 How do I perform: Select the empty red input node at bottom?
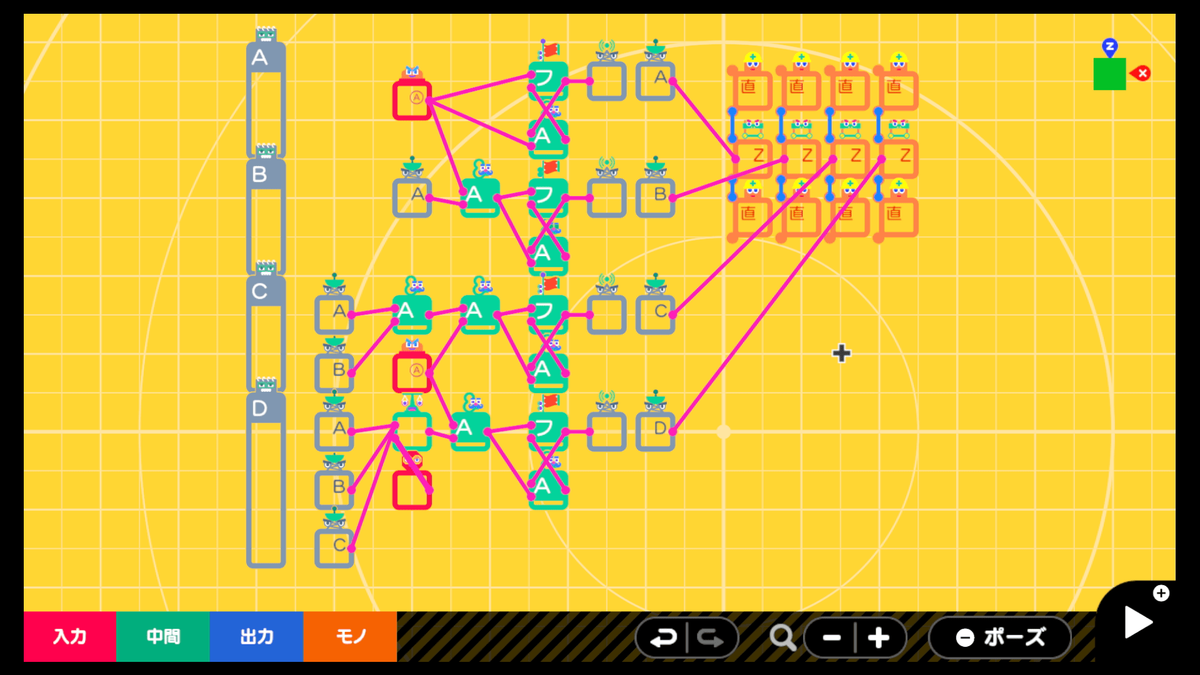pyautogui.click(x=412, y=489)
